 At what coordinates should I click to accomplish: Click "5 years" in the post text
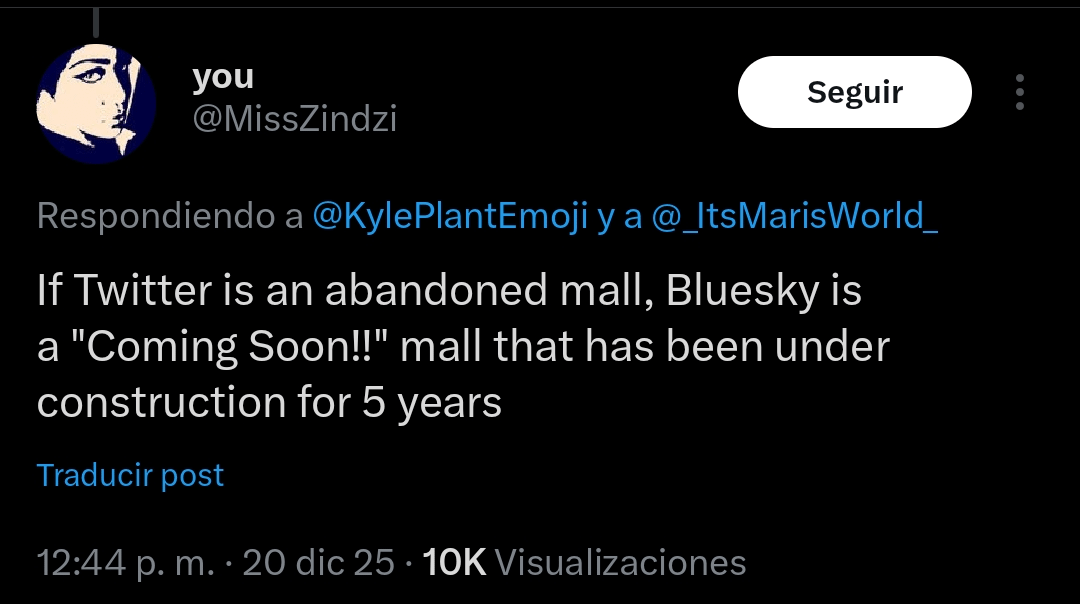pos(427,402)
